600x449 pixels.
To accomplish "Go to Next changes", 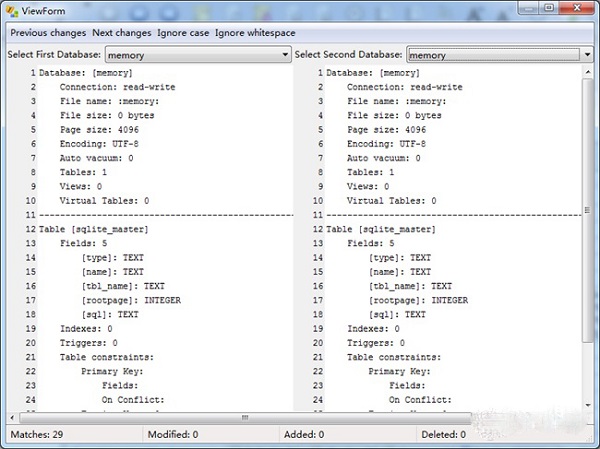I will (x=121, y=33).
